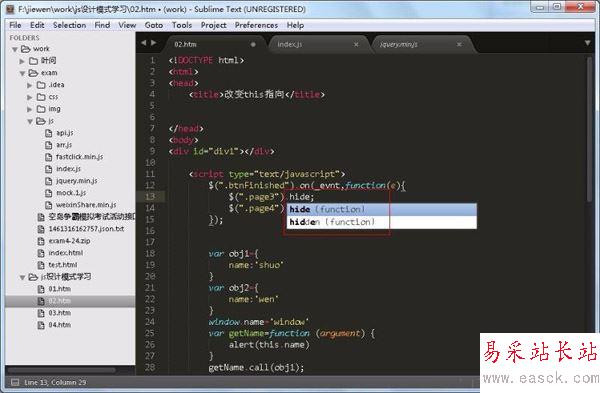This screenshot has width=600, height=393.
Task: Open index.html in sidebar
Action: 65,253
